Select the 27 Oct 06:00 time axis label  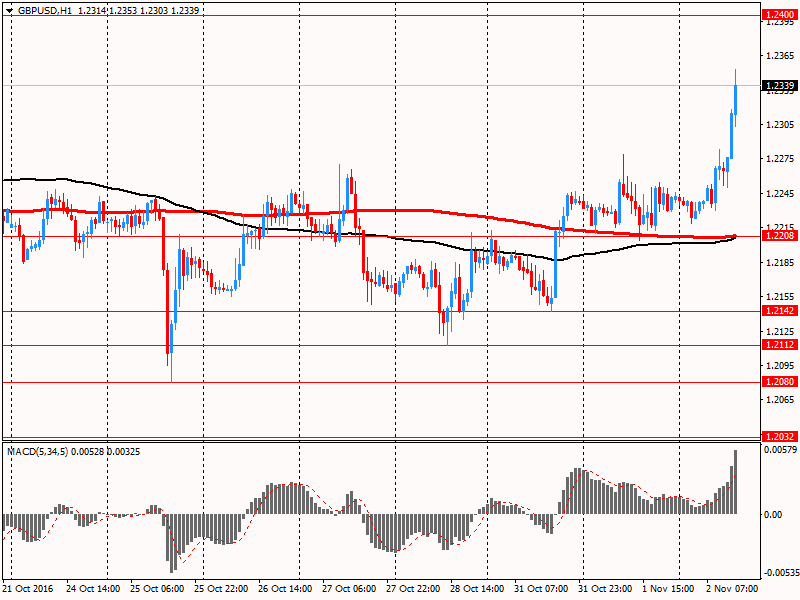point(349,588)
